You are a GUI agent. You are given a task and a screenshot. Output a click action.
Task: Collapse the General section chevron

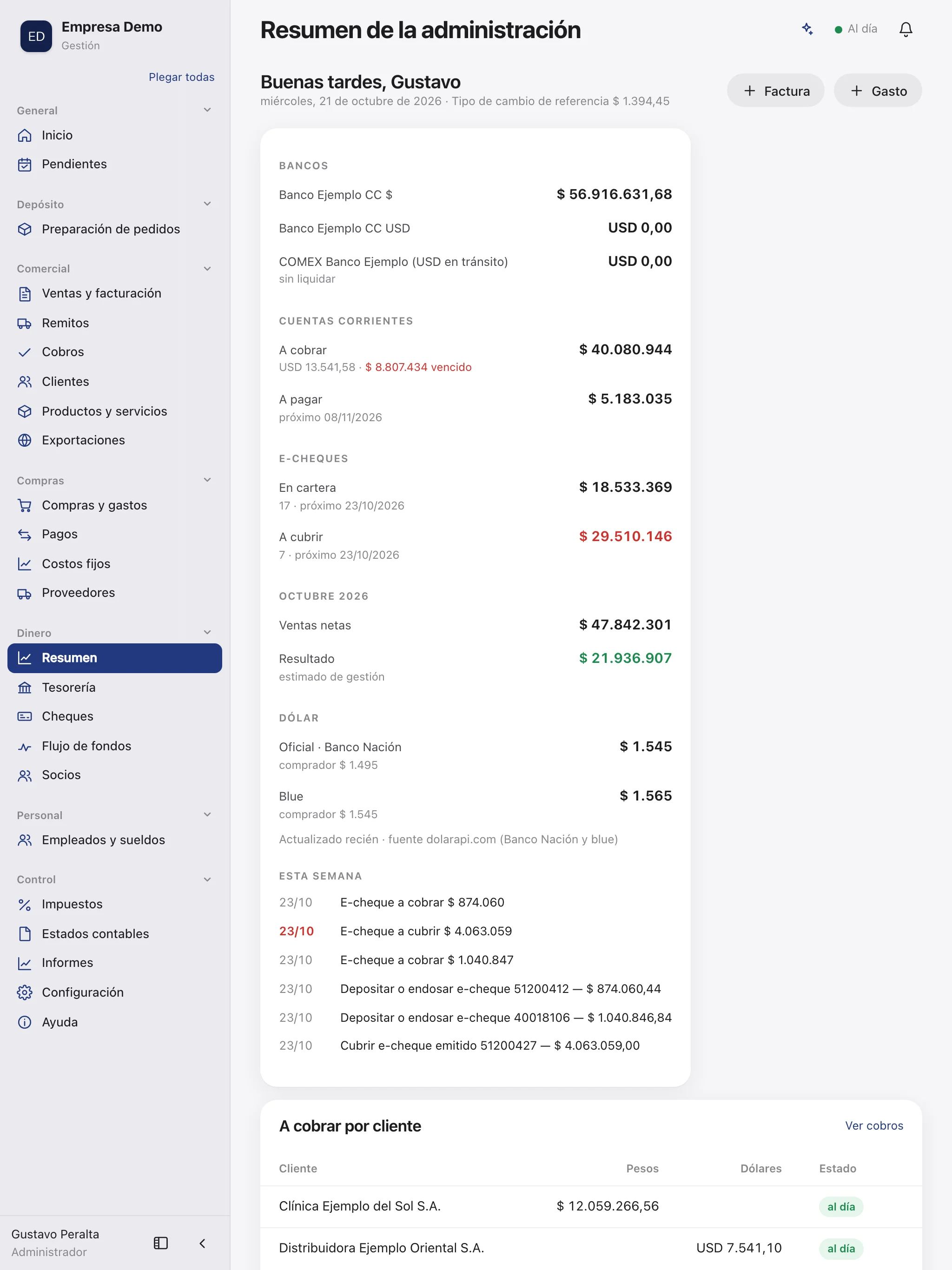pyautogui.click(x=207, y=110)
